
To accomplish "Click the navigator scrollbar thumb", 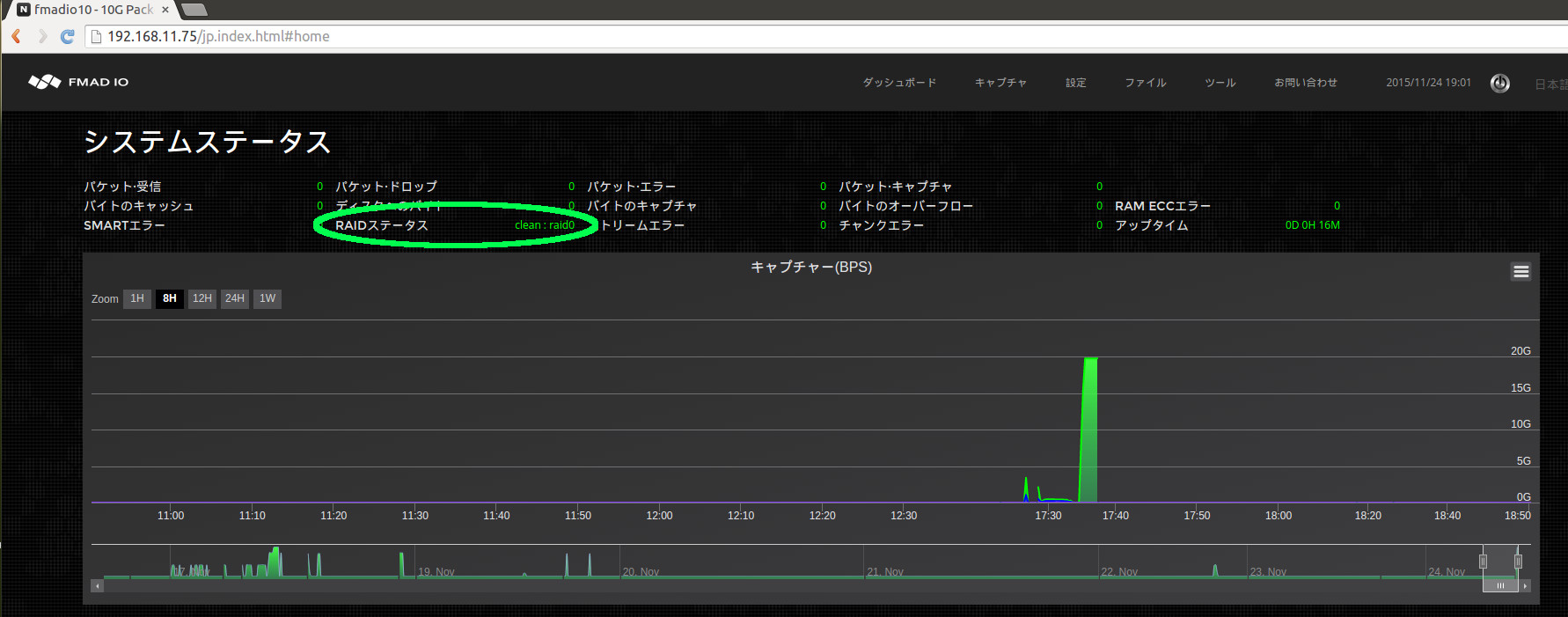I will (1500, 585).
